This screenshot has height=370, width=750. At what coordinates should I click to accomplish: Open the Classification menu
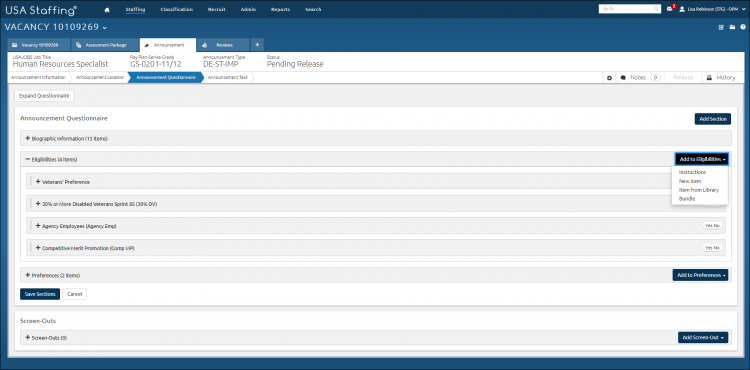(176, 9)
